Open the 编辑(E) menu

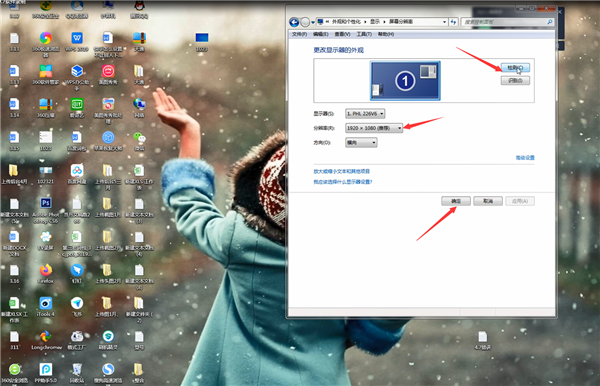(321, 34)
